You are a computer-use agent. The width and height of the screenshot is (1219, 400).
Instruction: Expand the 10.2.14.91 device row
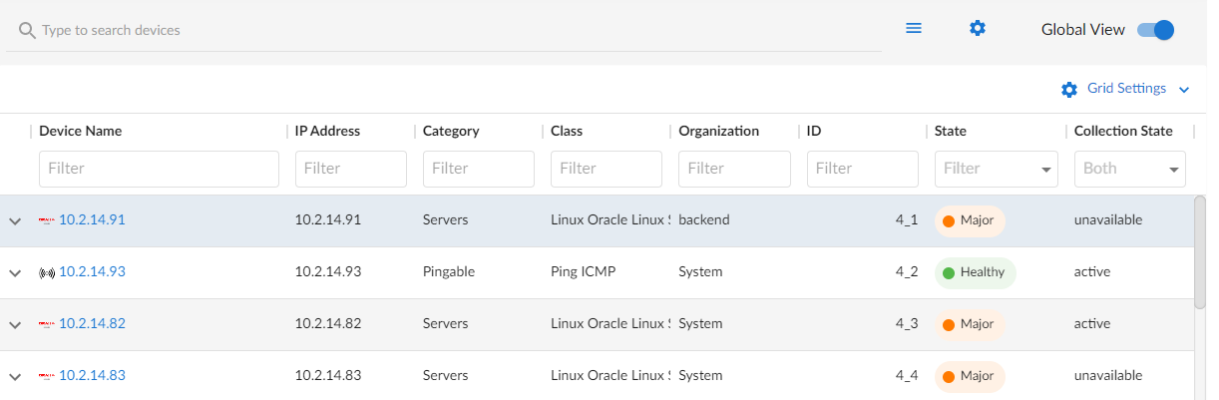pyautogui.click(x=15, y=221)
